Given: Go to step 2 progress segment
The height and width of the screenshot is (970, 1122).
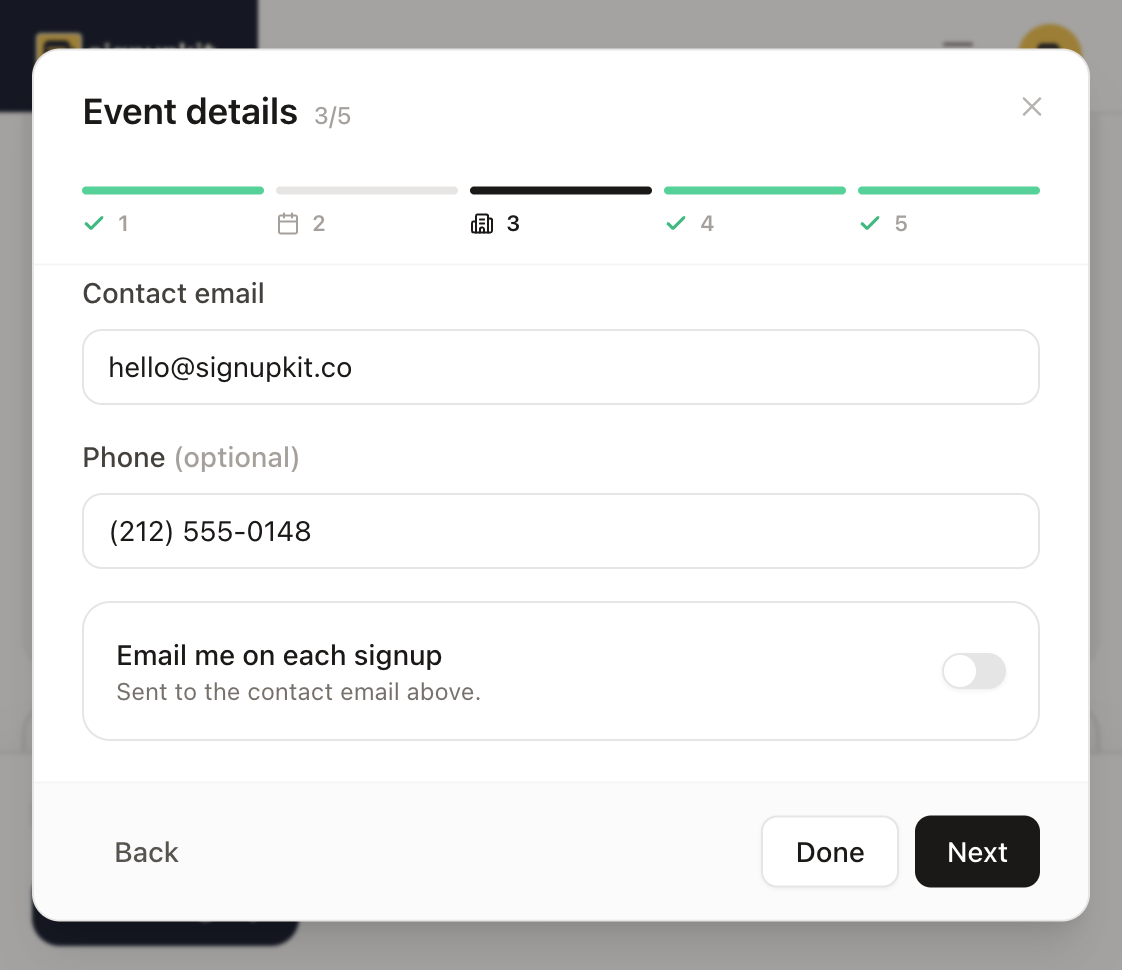Looking at the screenshot, I should (x=366, y=190).
